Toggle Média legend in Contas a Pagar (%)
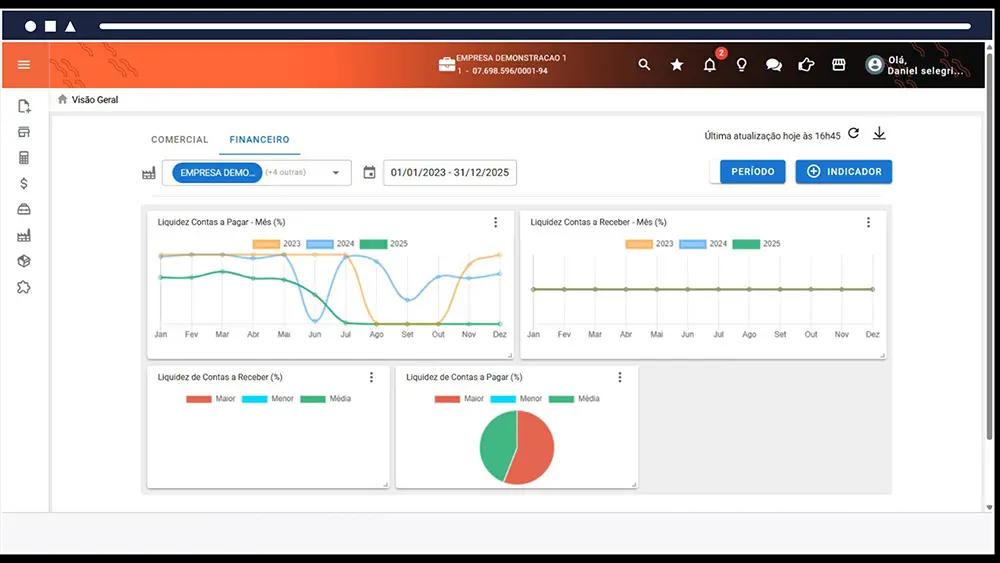The height and width of the screenshot is (563, 1000). tap(574, 398)
